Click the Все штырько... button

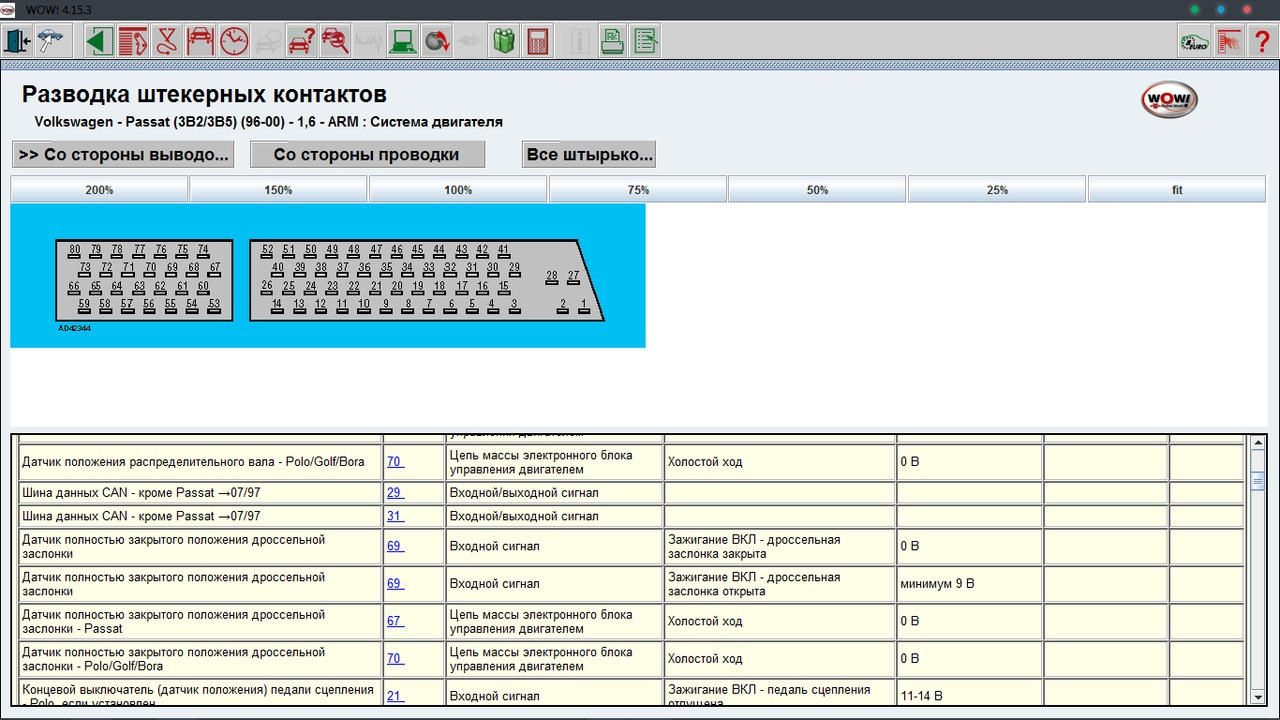(589, 154)
